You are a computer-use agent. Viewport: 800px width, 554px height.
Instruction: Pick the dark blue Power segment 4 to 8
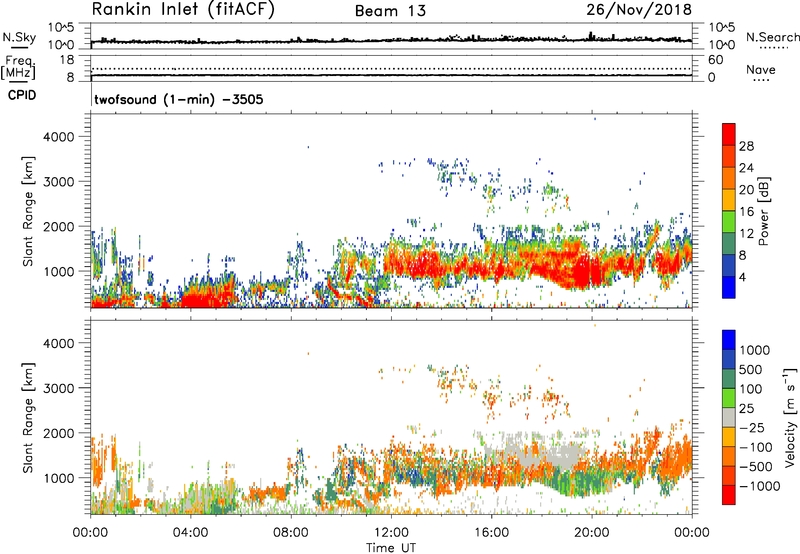(729, 266)
